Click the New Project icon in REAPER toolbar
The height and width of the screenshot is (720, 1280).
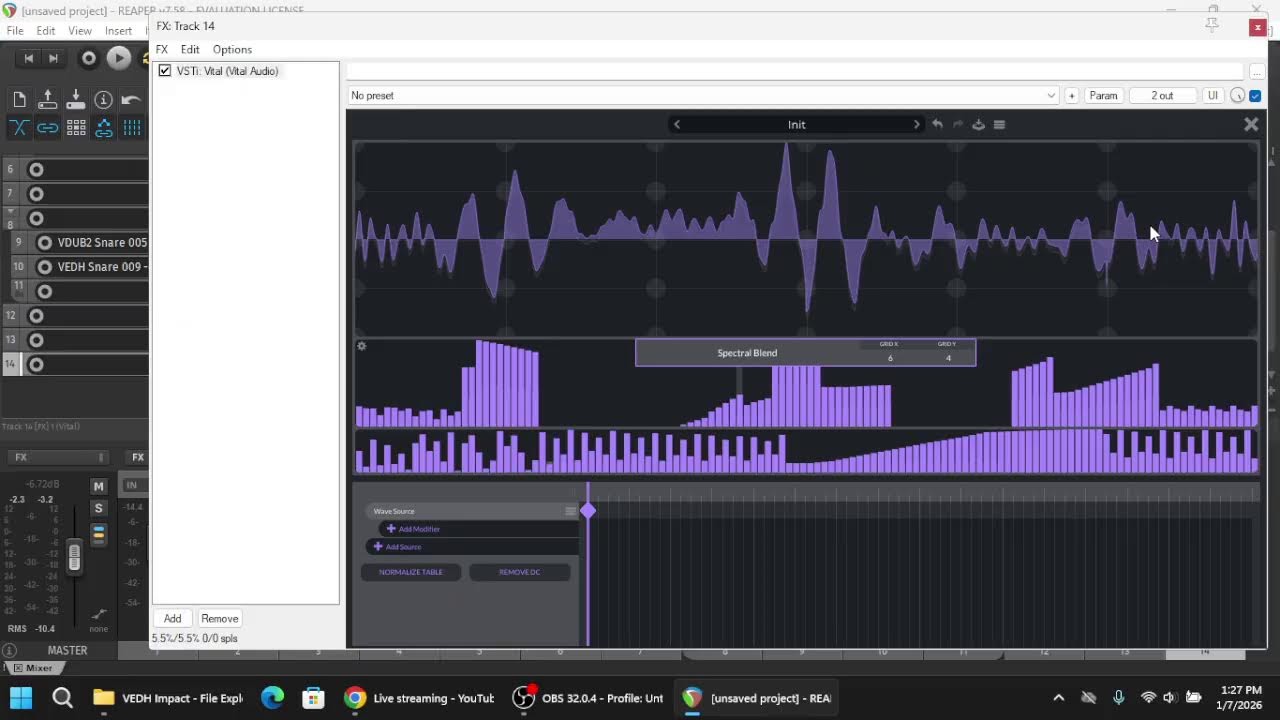[19, 99]
